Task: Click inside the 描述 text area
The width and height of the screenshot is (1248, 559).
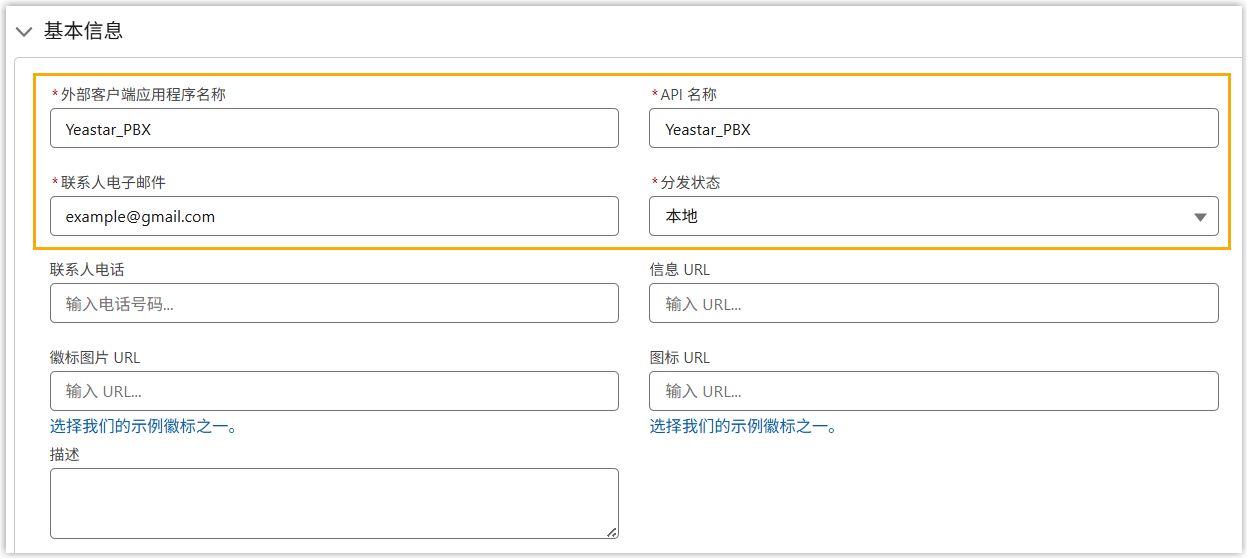Action: point(334,503)
